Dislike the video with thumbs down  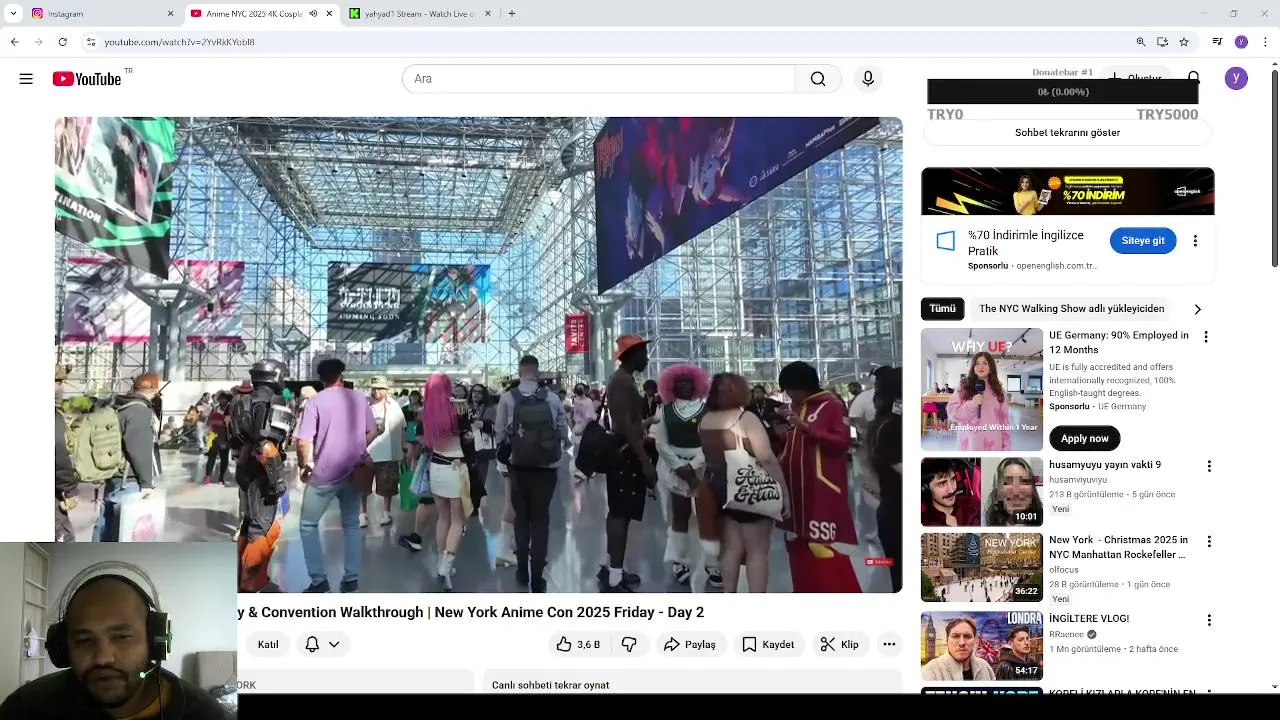click(x=629, y=644)
